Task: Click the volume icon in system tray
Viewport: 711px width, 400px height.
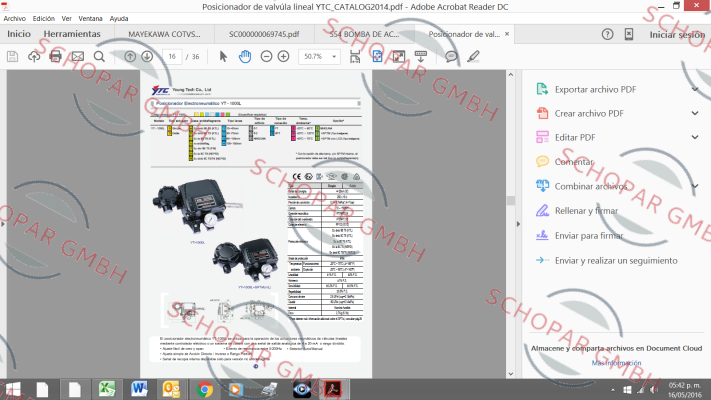Action: tap(653, 390)
